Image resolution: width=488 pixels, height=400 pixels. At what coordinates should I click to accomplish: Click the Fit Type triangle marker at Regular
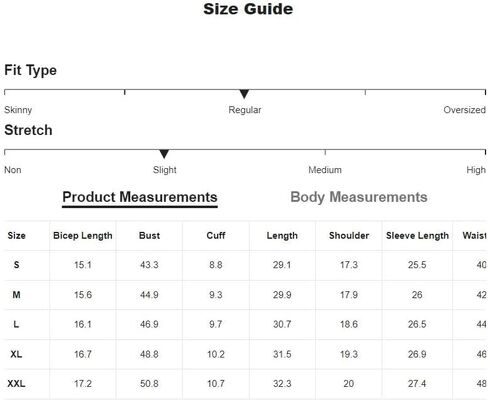pos(244,94)
